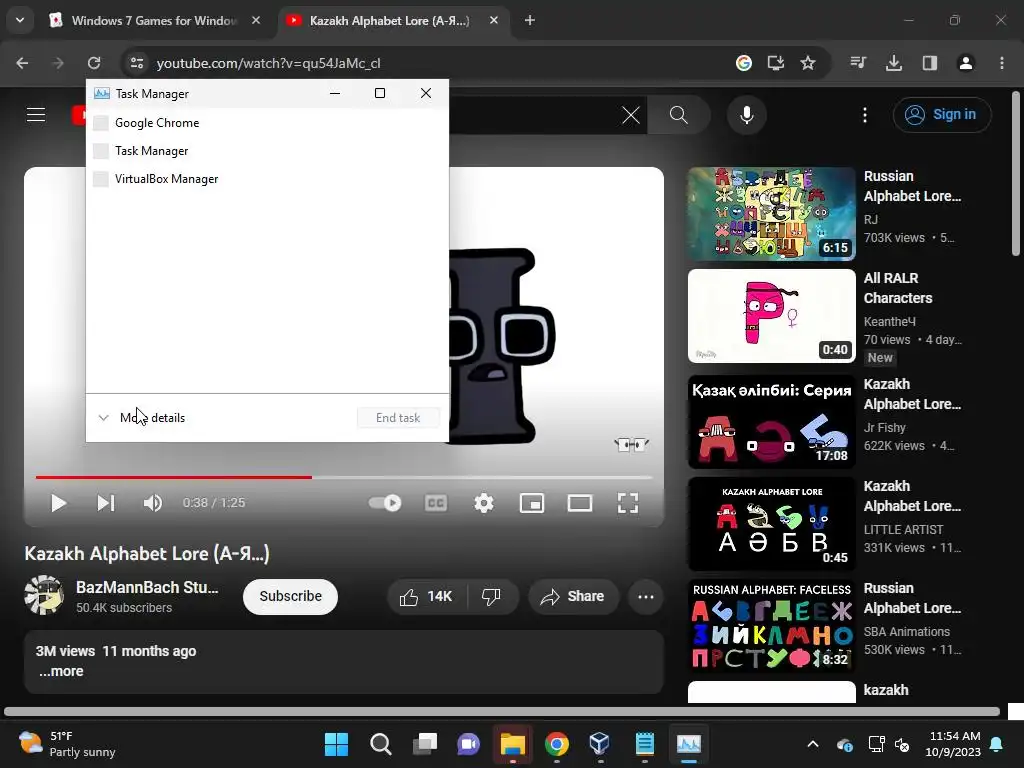This screenshot has height=768, width=1024.
Task: Open the Chrome profile icon
Action: coord(966,63)
